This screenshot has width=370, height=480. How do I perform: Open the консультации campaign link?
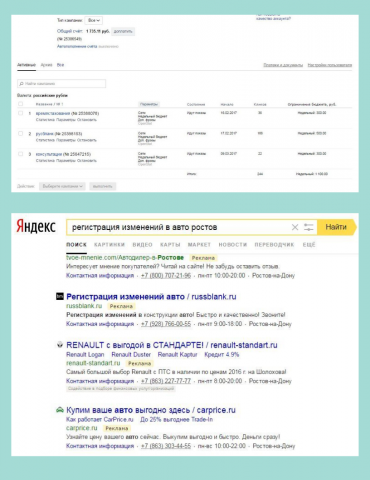coord(49,154)
